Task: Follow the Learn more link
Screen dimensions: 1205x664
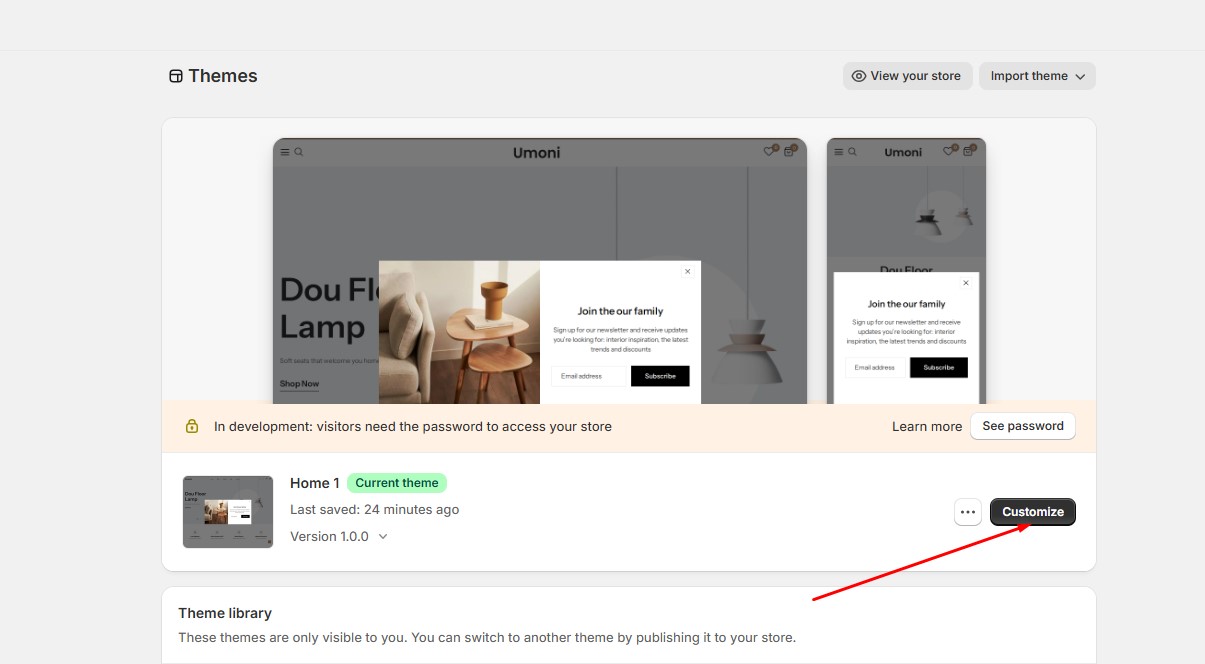Action: [x=926, y=426]
